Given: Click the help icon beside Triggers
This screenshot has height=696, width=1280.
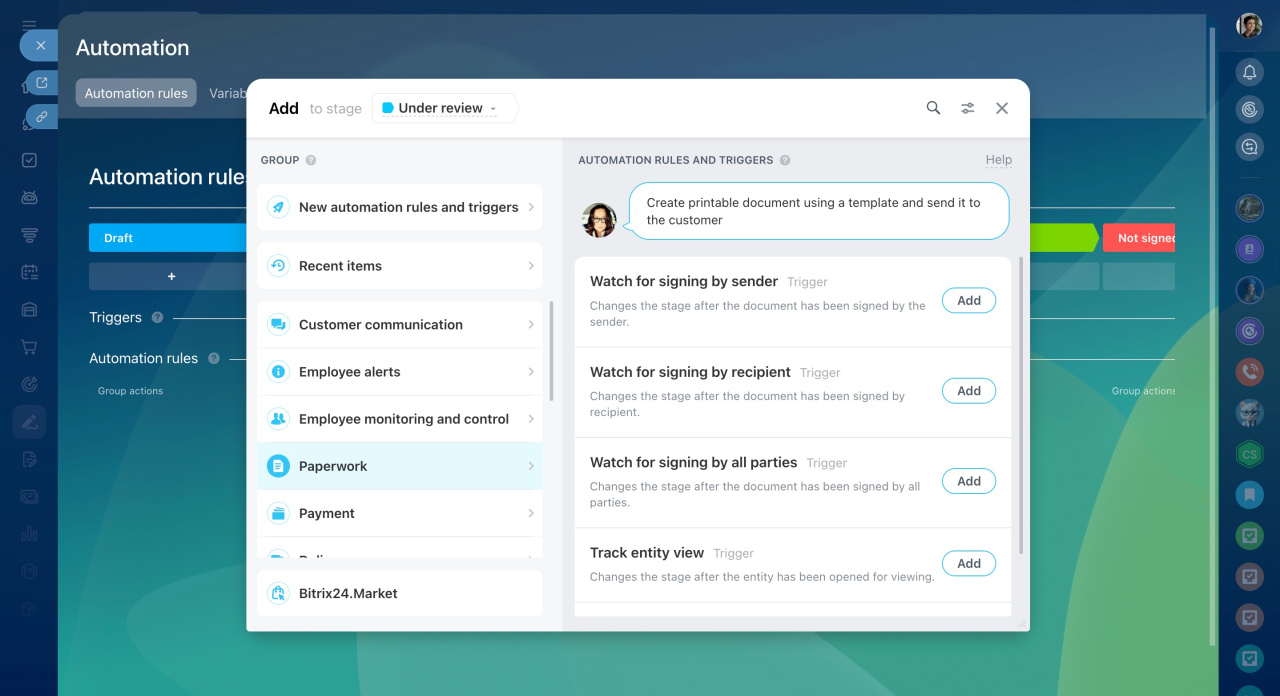Looking at the screenshot, I should [x=157, y=318].
